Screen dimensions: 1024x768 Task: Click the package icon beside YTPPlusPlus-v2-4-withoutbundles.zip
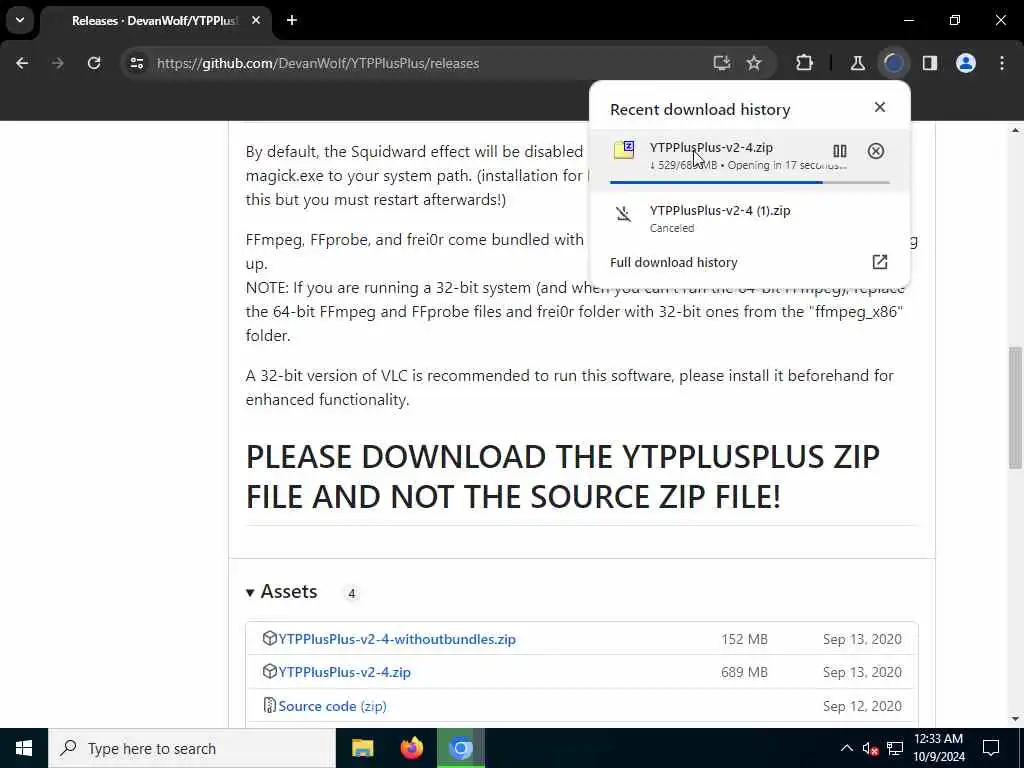point(270,638)
